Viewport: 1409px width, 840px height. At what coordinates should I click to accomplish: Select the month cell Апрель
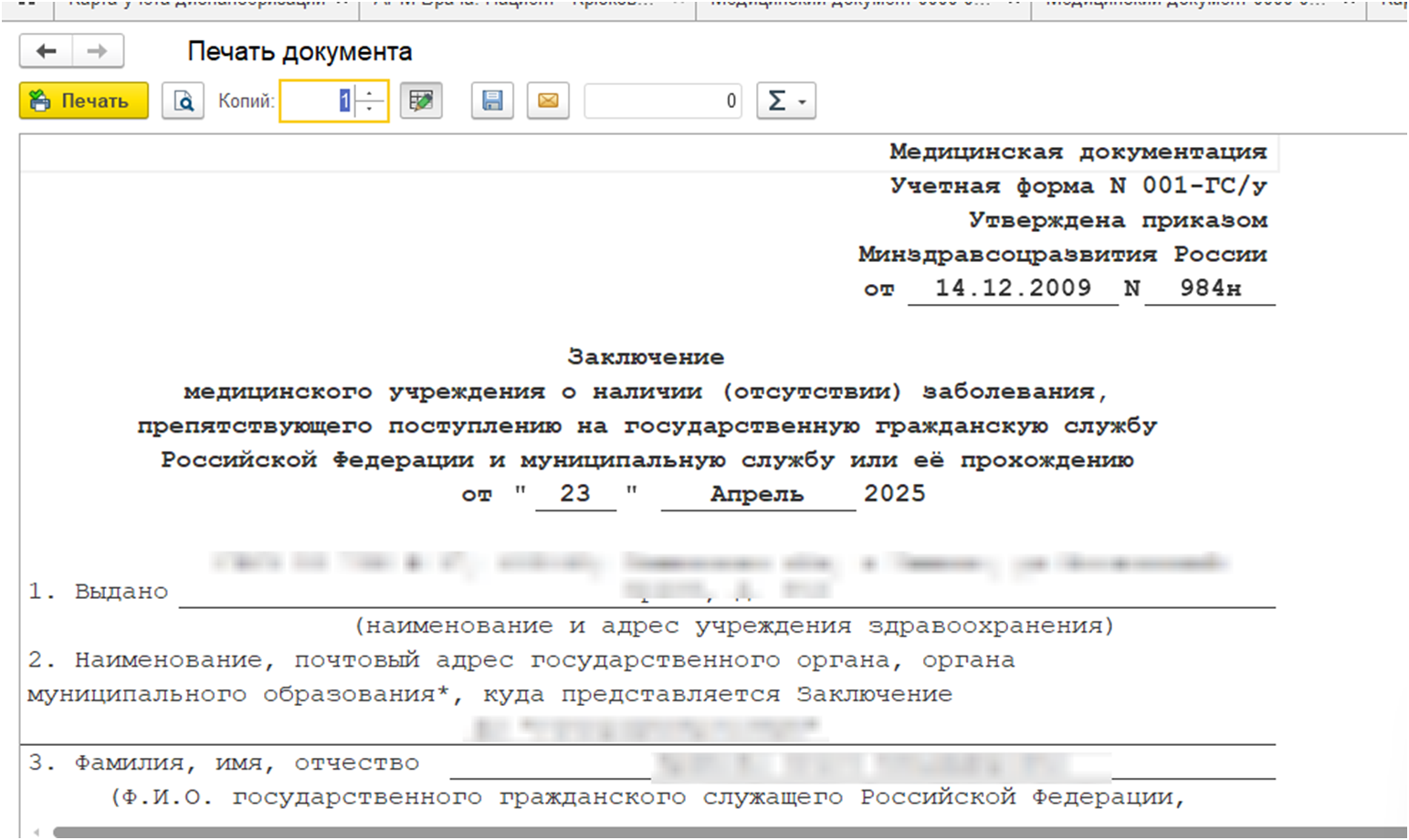757,494
